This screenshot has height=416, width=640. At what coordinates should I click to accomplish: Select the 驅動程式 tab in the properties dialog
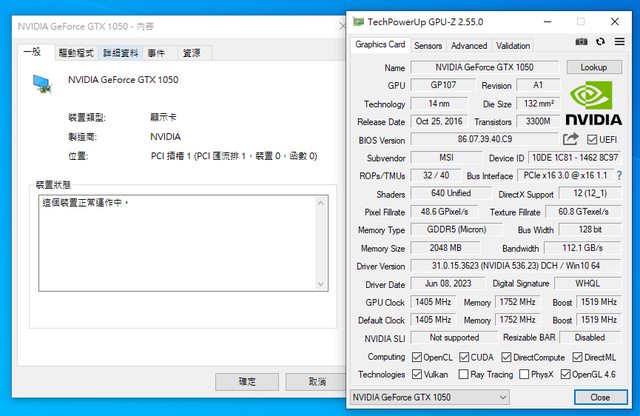[x=76, y=53]
